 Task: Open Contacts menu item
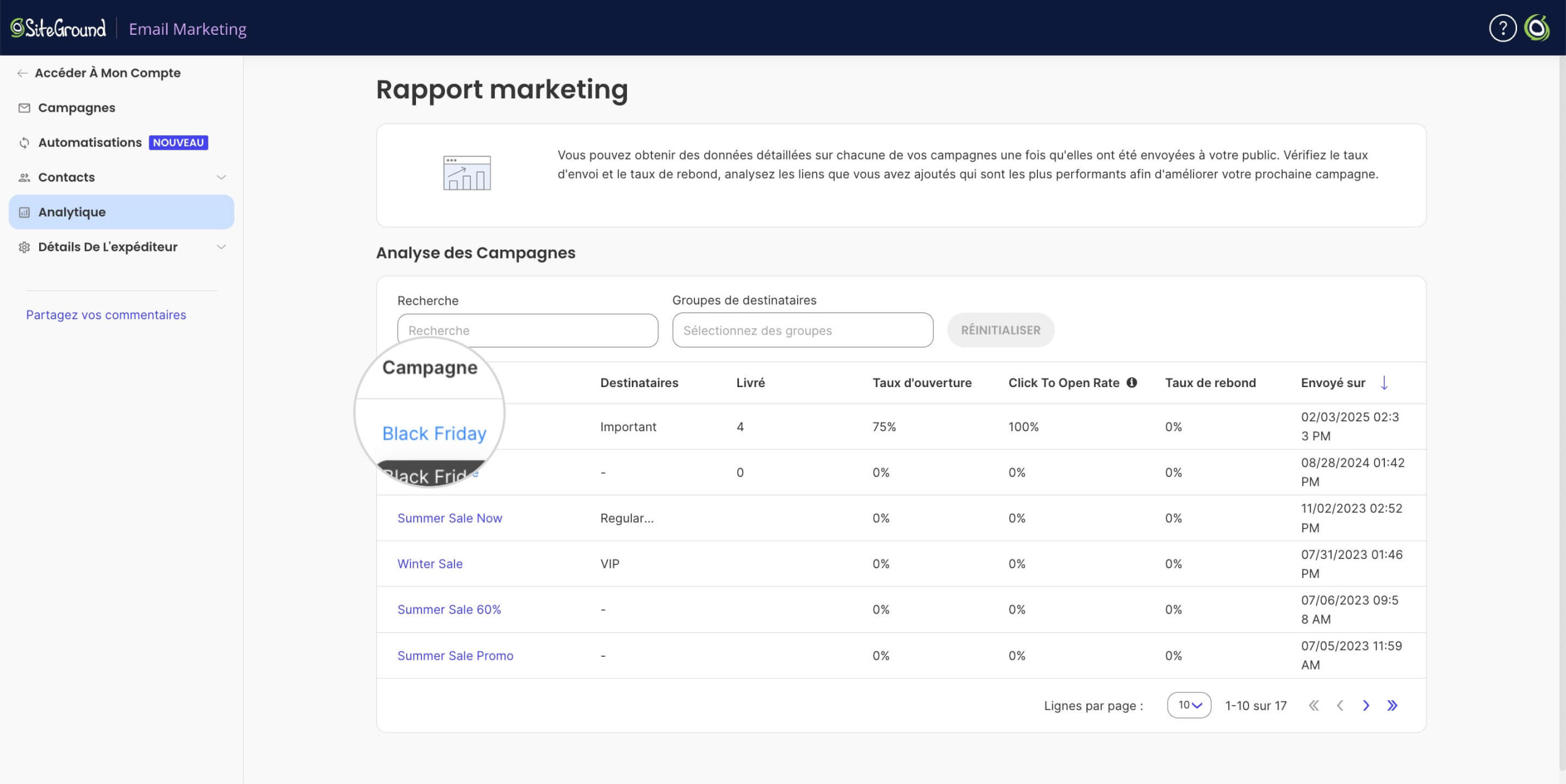pyautogui.click(x=66, y=177)
